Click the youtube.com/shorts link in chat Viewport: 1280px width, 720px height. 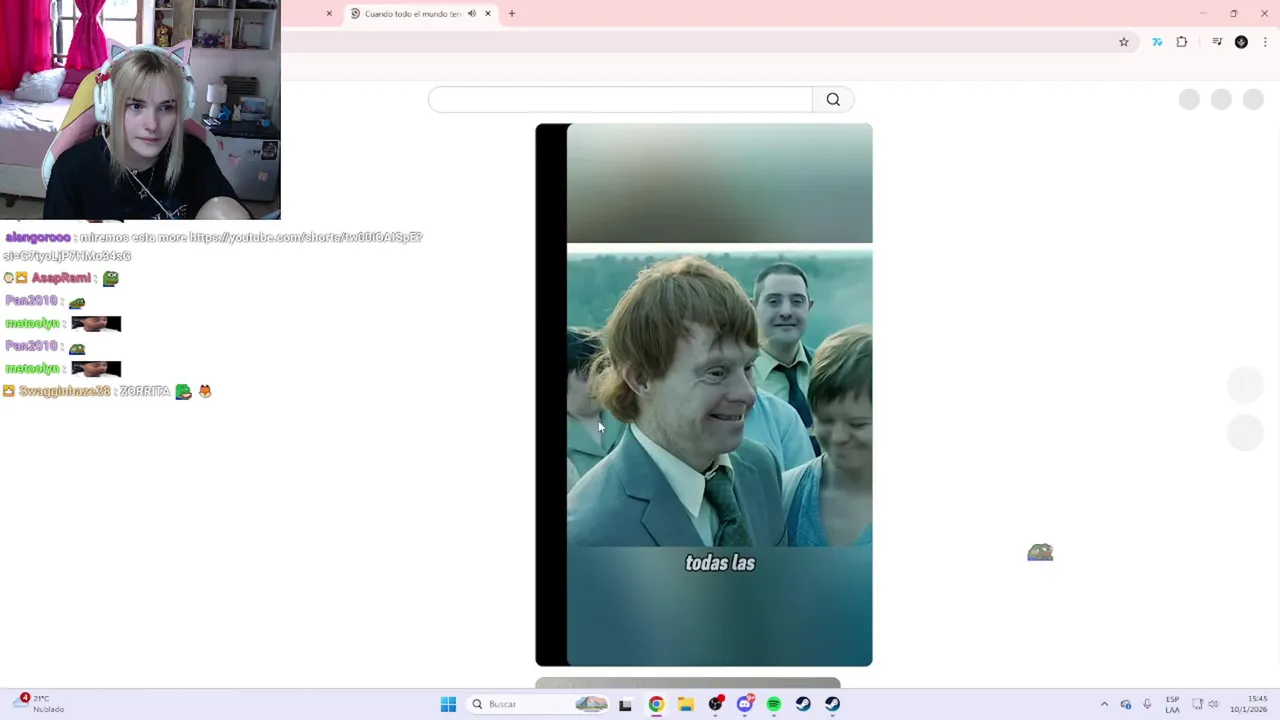click(x=306, y=237)
